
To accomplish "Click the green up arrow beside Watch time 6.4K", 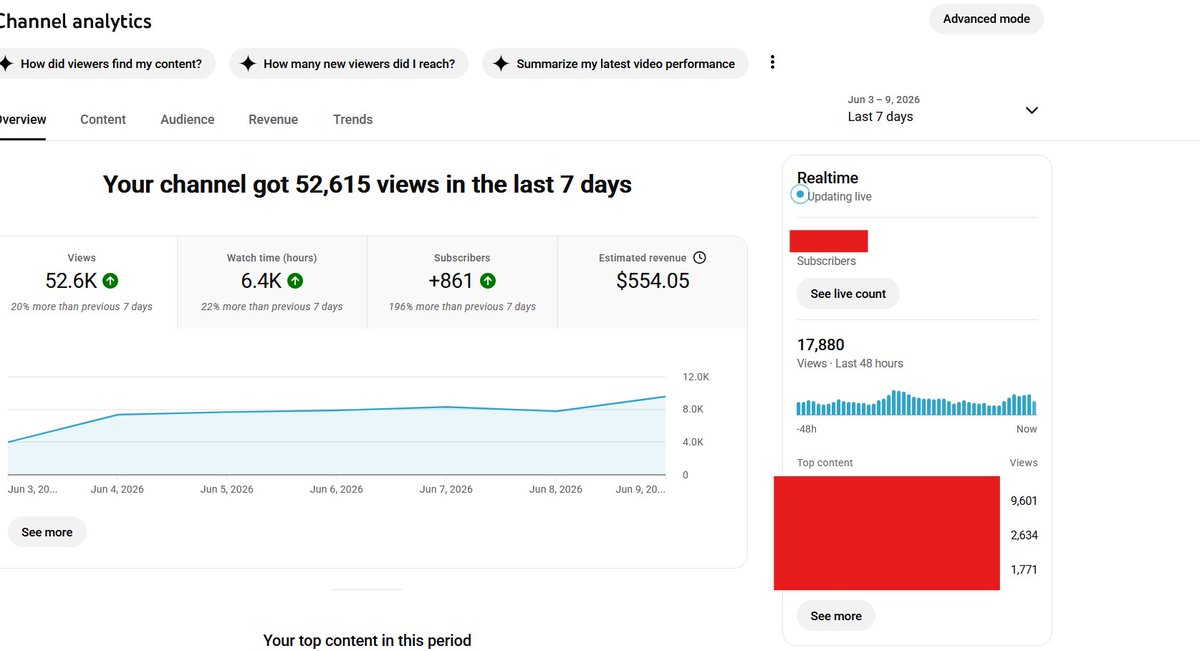I will coord(295,281).
